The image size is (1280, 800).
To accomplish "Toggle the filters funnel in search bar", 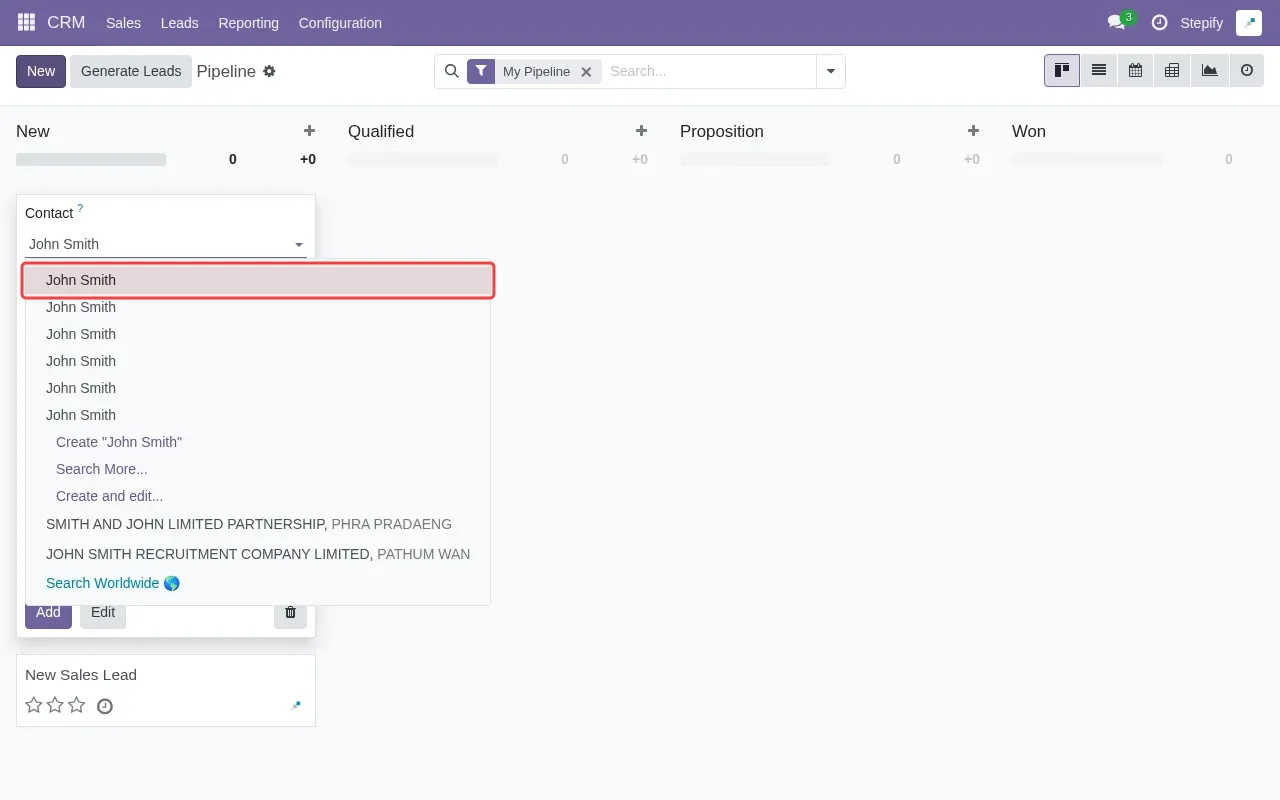I will (481, 71).
